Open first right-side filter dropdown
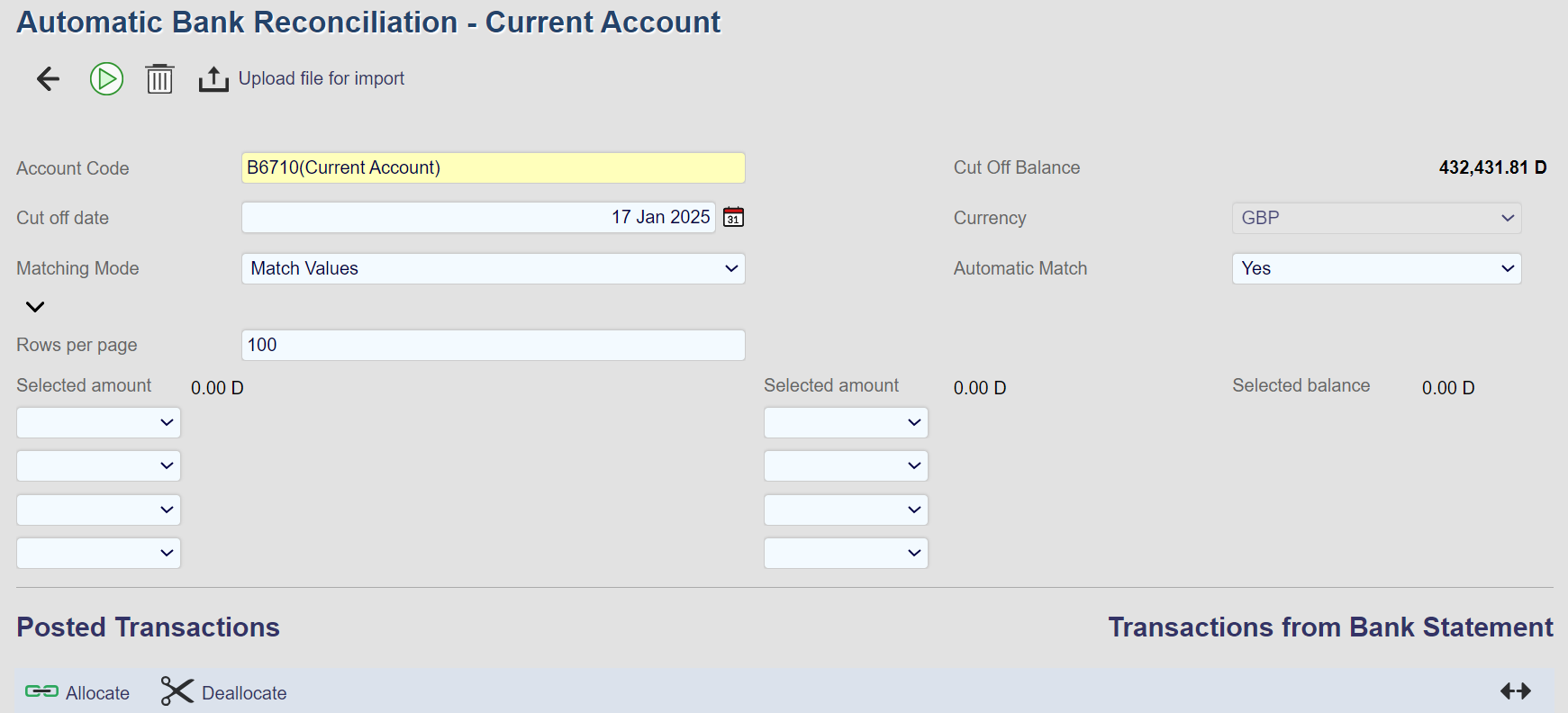Viewport: 1568px width, 713px height. click(845, 422)
